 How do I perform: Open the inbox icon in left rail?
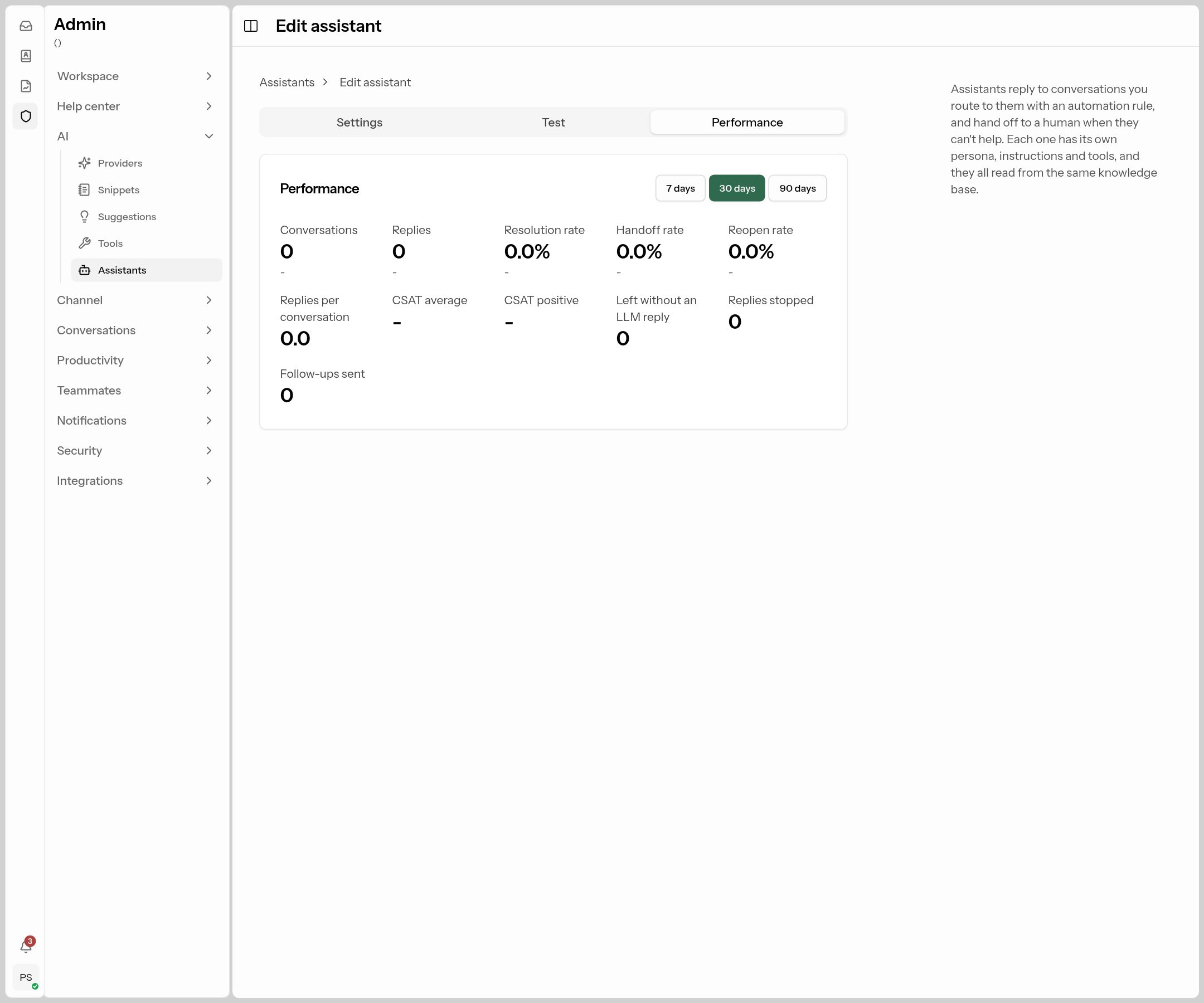(x=26, y=26)
